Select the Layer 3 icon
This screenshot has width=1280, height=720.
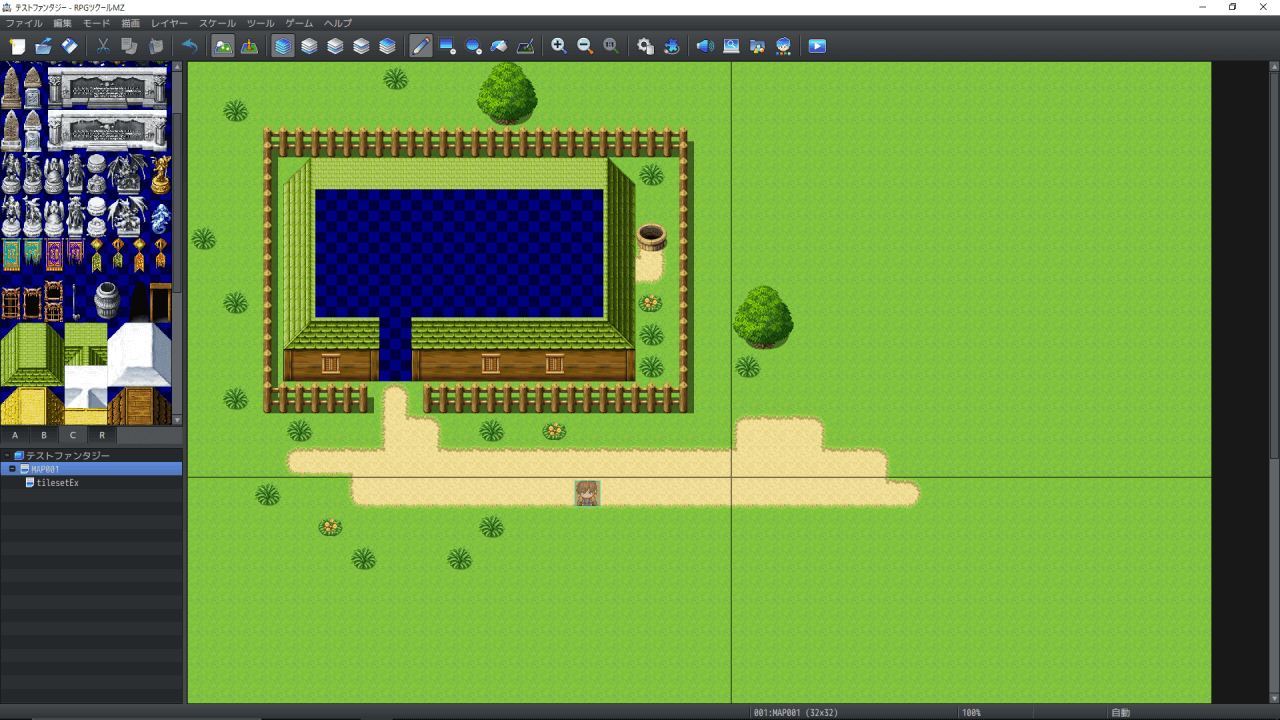tap(361, 46)
